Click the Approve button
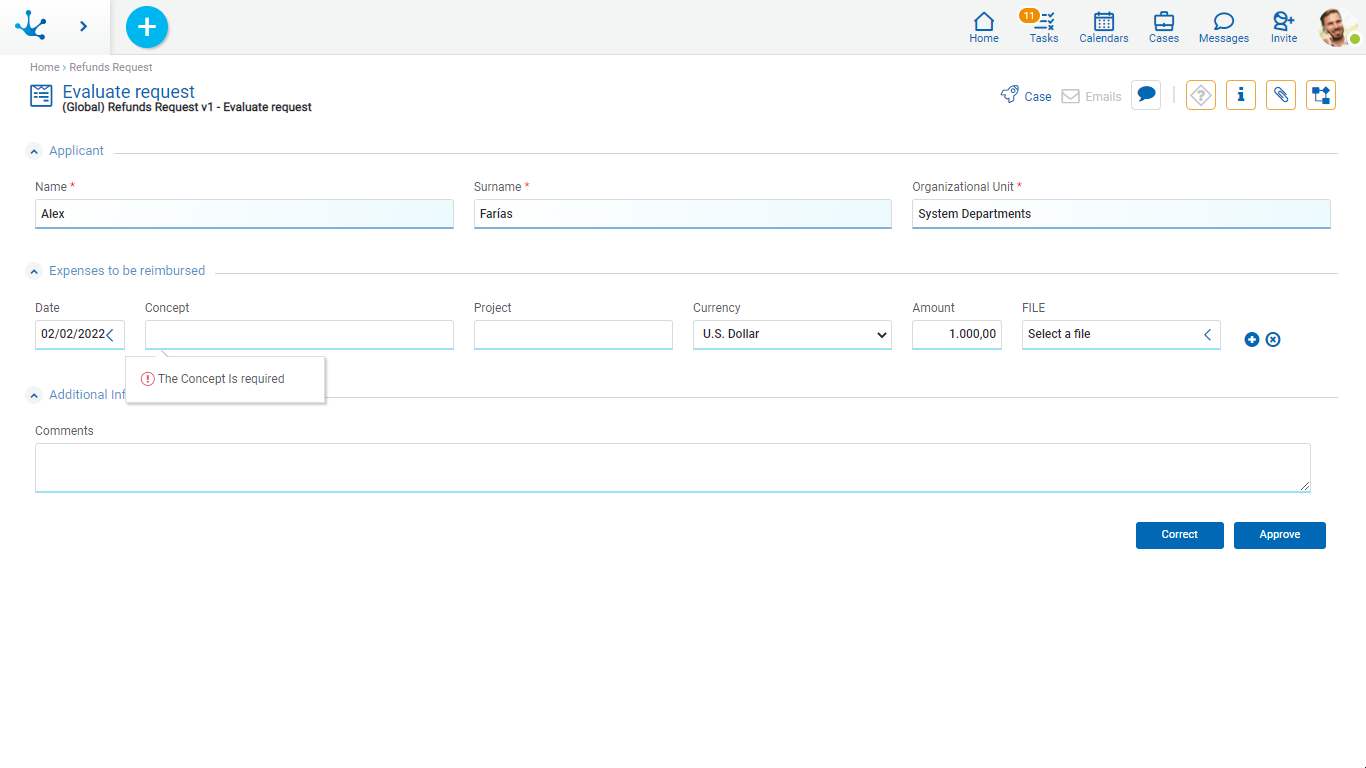The width and height of the screenshot is (1366, 768). pos(1279,535)
